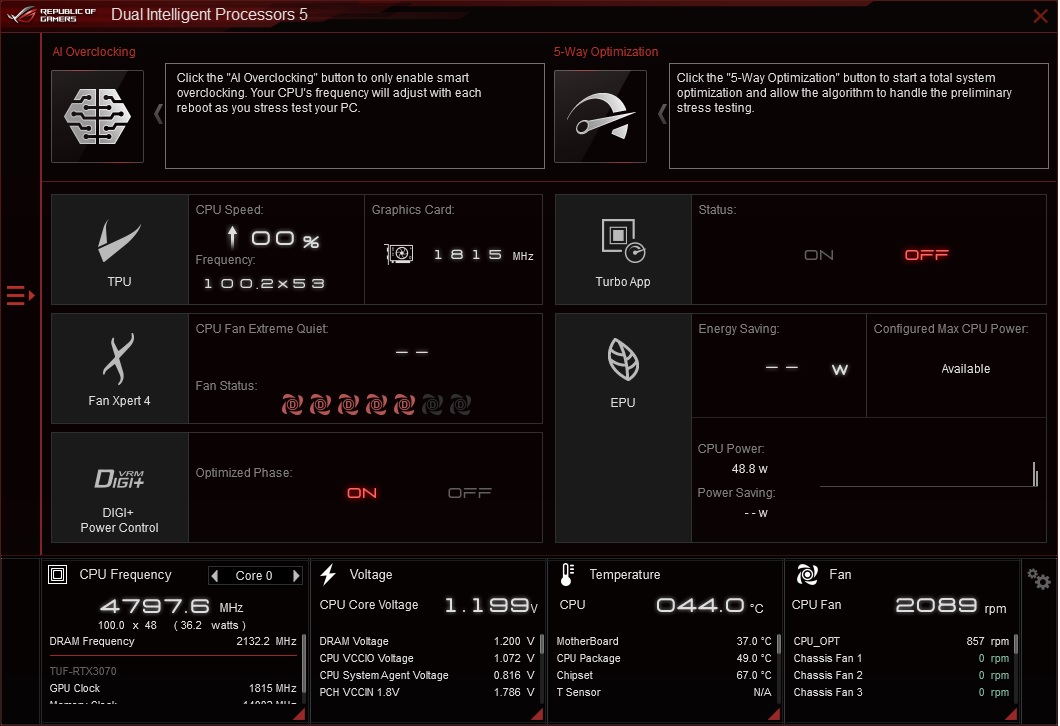Open the red sidebar menu icon
The height and width of the screenshot is (726, 1060).
click(20, 295)
